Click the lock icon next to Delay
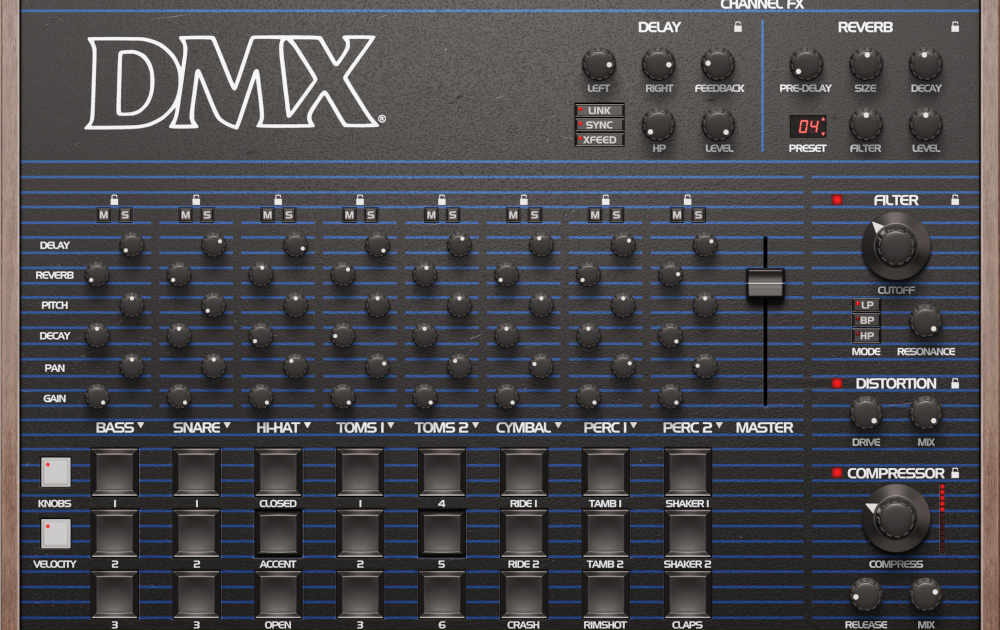This screenshot has height=630, width=1000. [x=738, y=27]
